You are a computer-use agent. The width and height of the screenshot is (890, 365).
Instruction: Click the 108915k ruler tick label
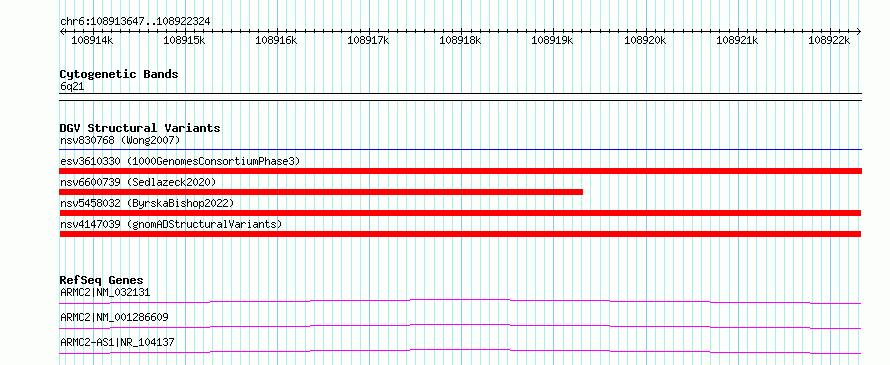[184, 40]
